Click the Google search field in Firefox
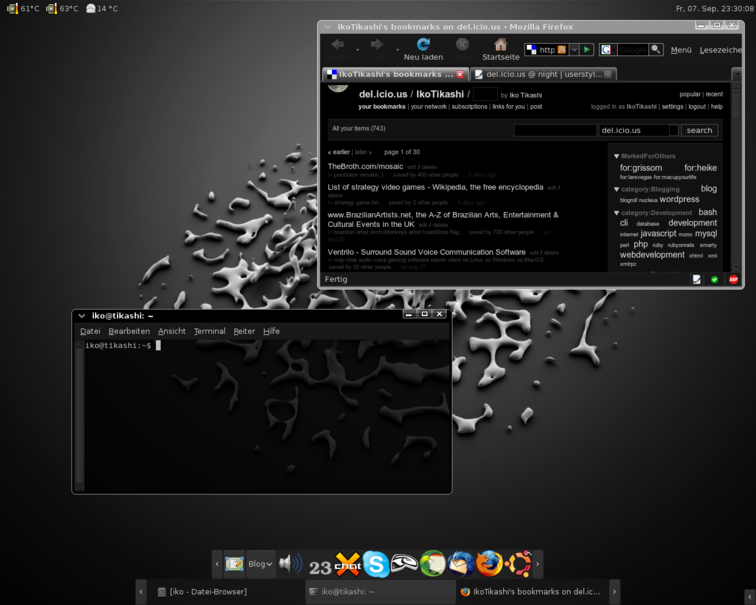The height and width of the screenshot is (605, 756). click(631, 50)
